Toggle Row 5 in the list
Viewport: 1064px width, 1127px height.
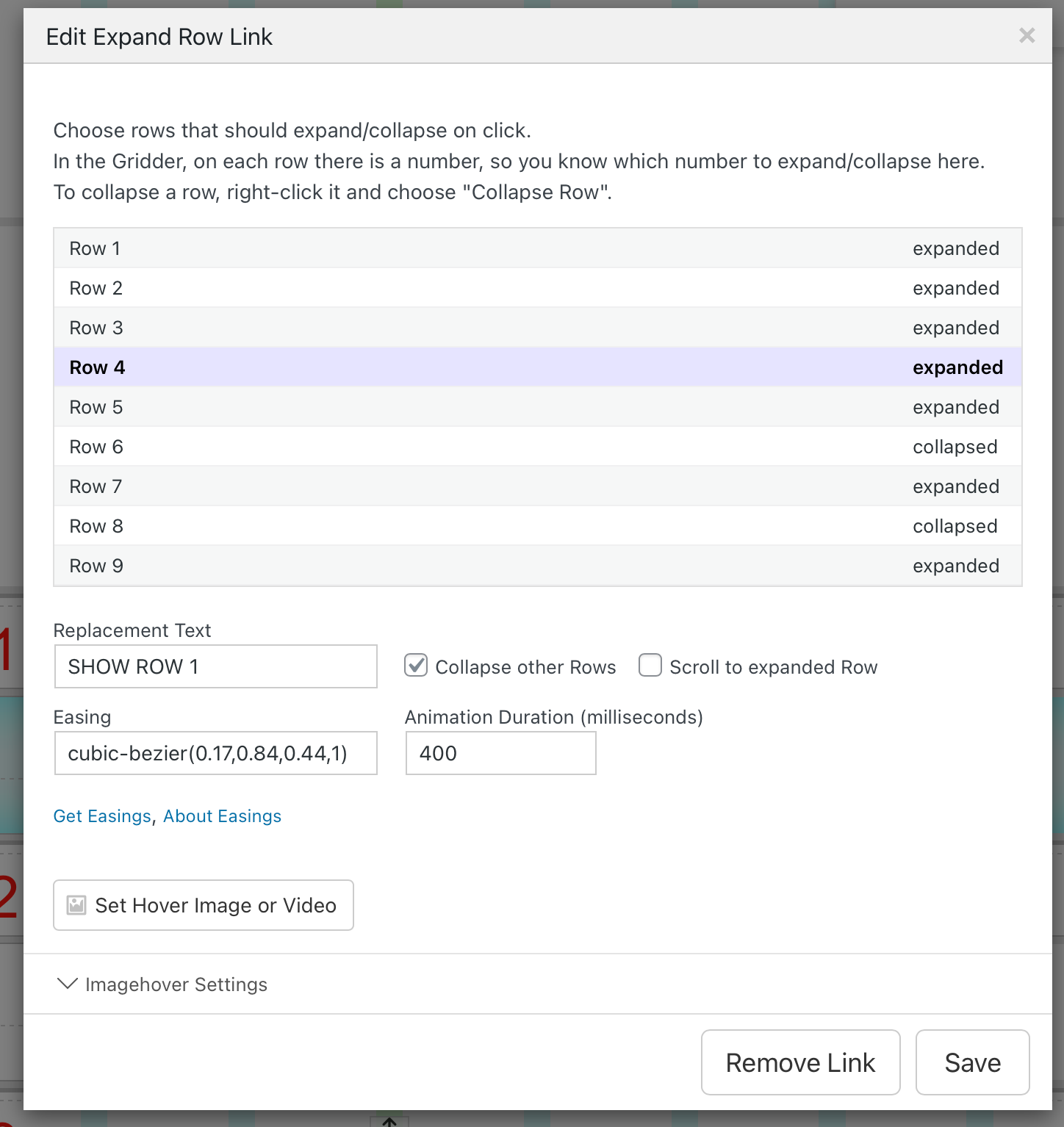[x=537, y=407]
